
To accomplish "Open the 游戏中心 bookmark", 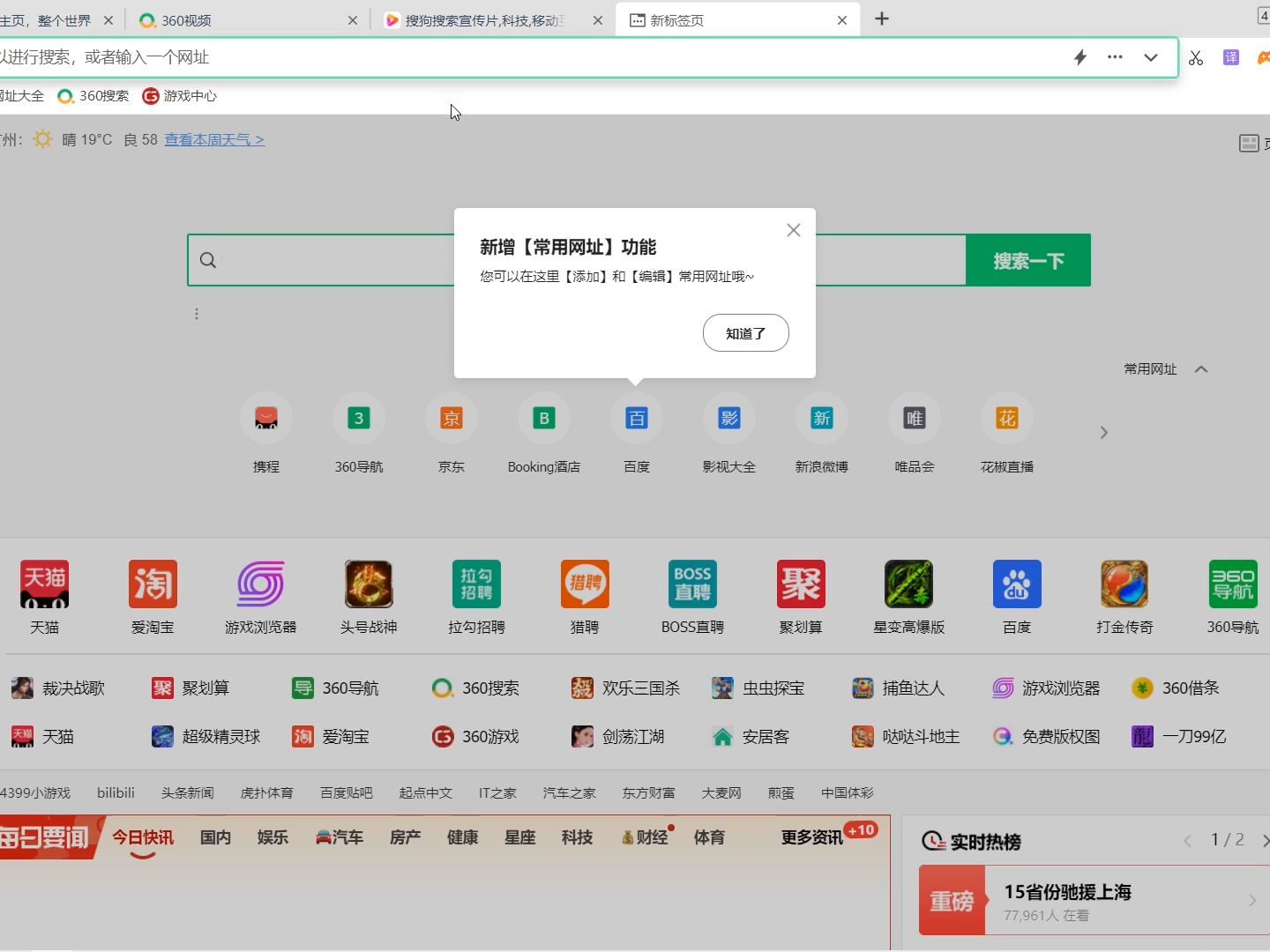I will [x=180, y=96].
